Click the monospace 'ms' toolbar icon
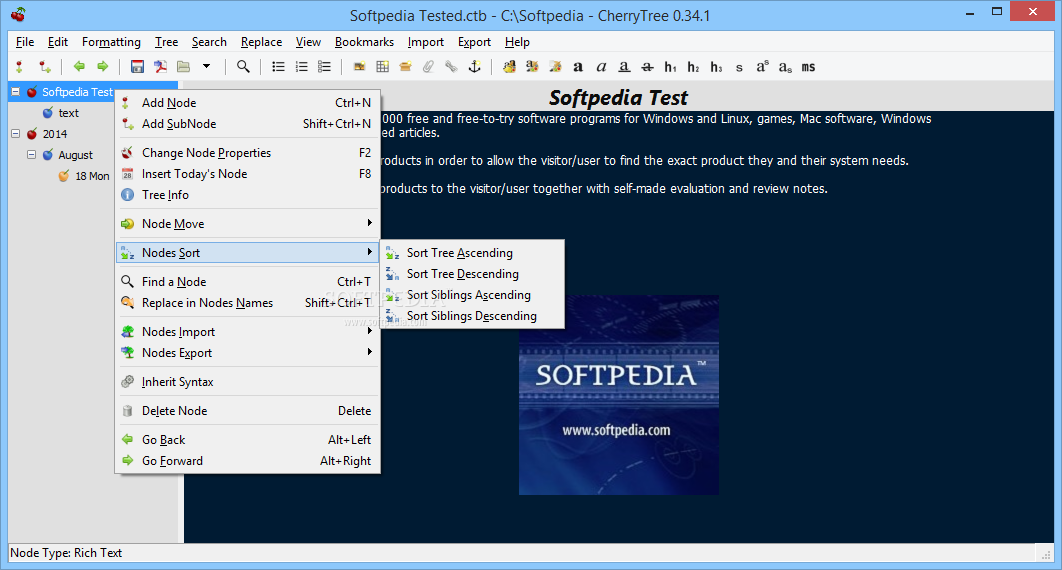 pos(808,67)
